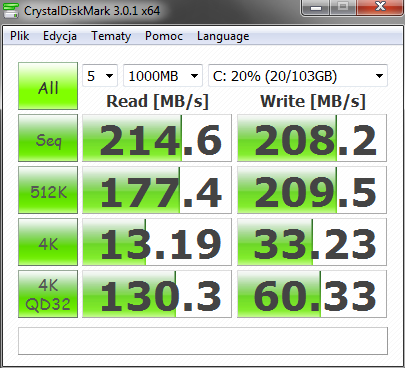
Task: Run all benchmarks with the All button
Action: coord(48,86)
